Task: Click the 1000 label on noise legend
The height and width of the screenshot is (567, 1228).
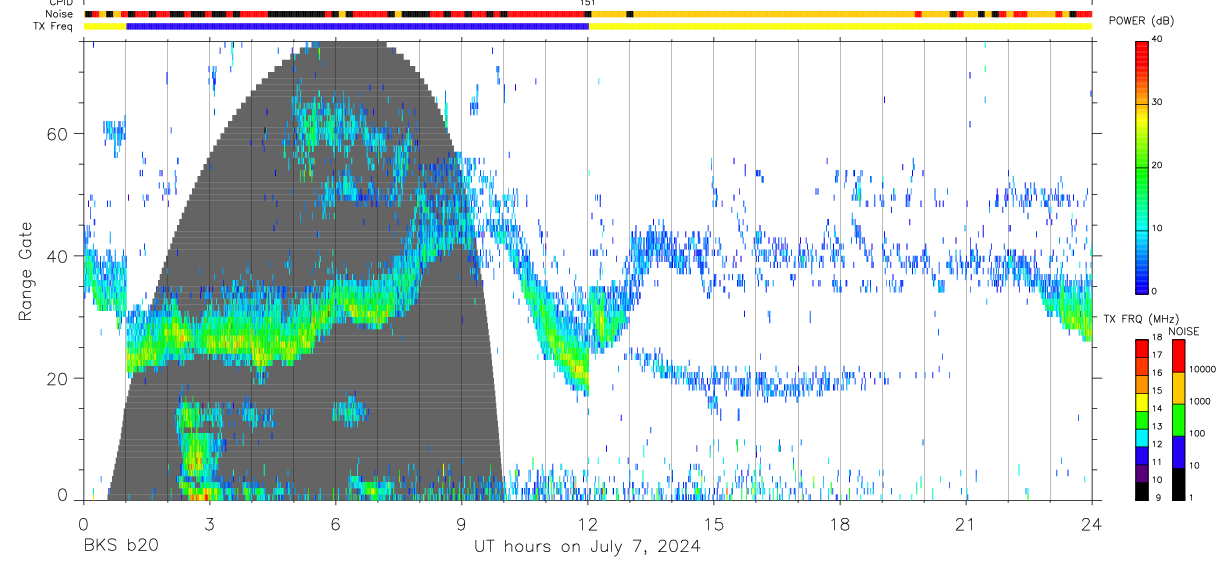Action: point(1199,401)
